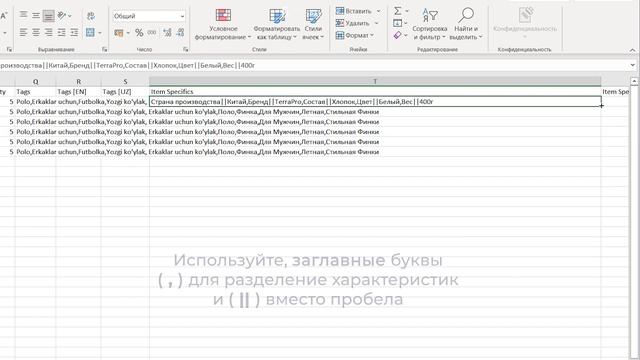The height and width of the screenshot is (360, 640).
Task: Click disabled Конфиденциальность button
Action: coord(525,22)
